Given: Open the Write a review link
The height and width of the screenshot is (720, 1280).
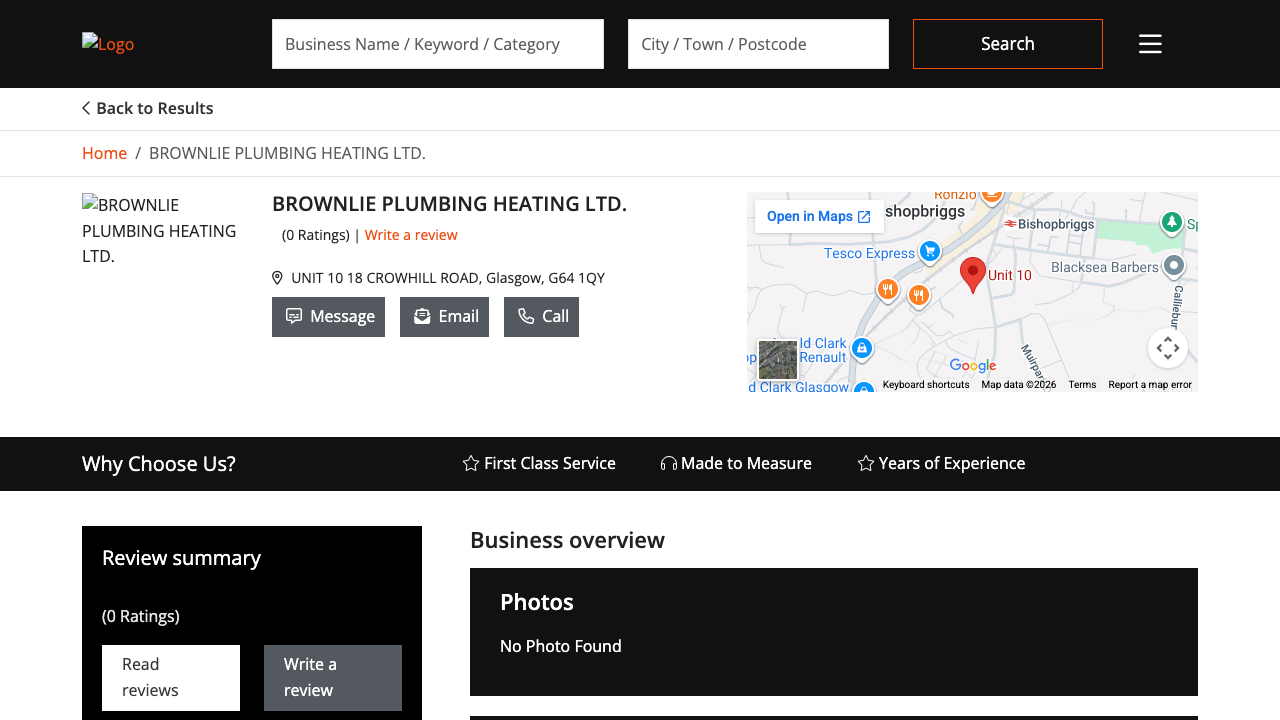Looking at the screenshot, I should (x=411, y=234).
